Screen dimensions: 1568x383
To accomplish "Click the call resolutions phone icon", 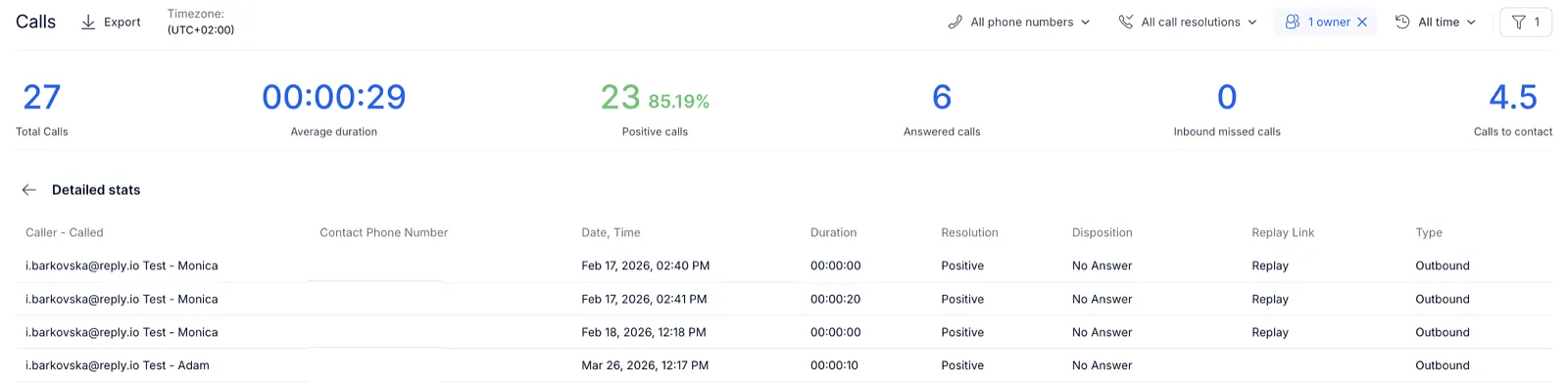I will (x=1126, y=22).
